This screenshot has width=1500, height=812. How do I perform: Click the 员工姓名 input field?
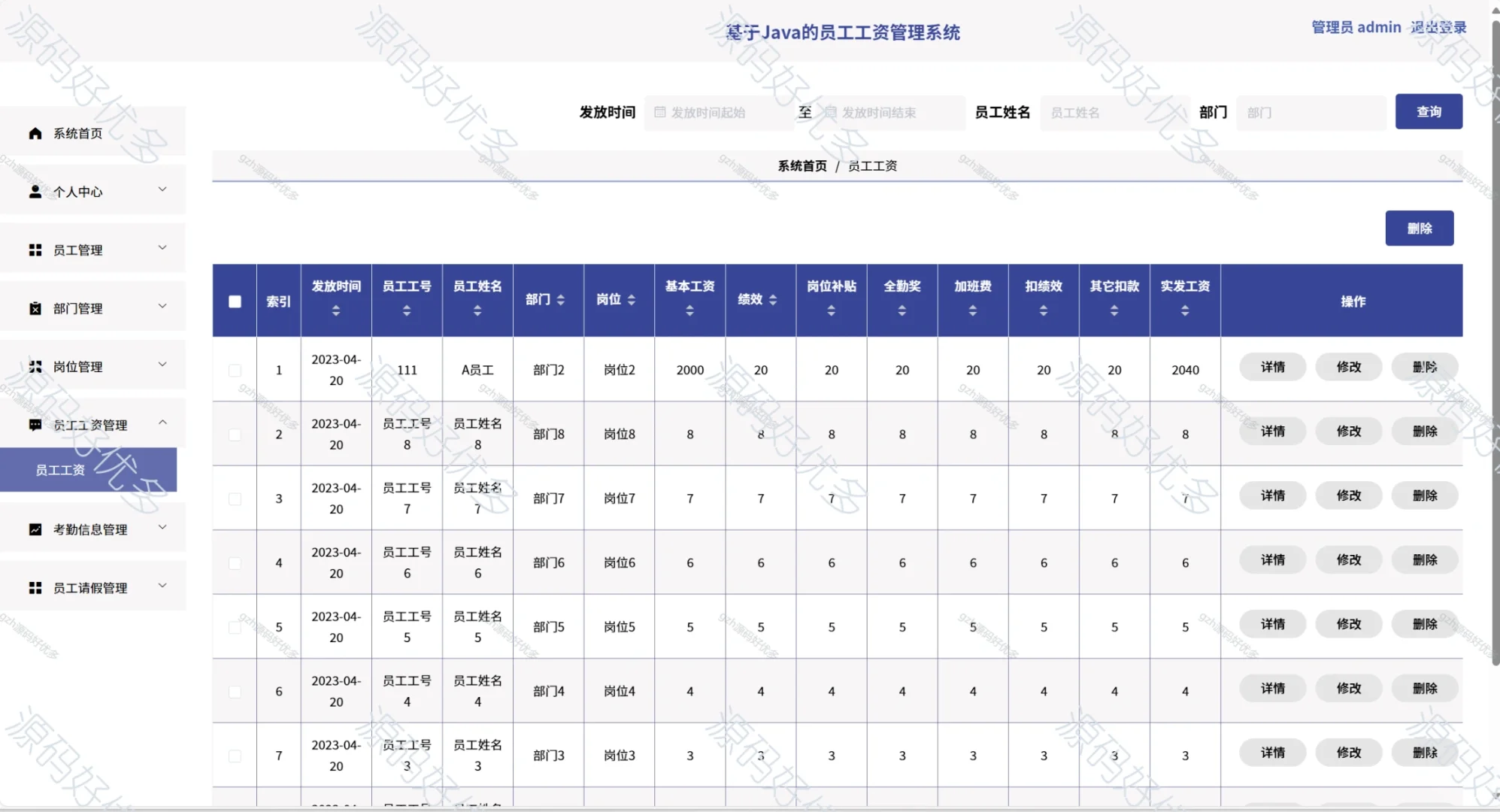pos(1114,112)
